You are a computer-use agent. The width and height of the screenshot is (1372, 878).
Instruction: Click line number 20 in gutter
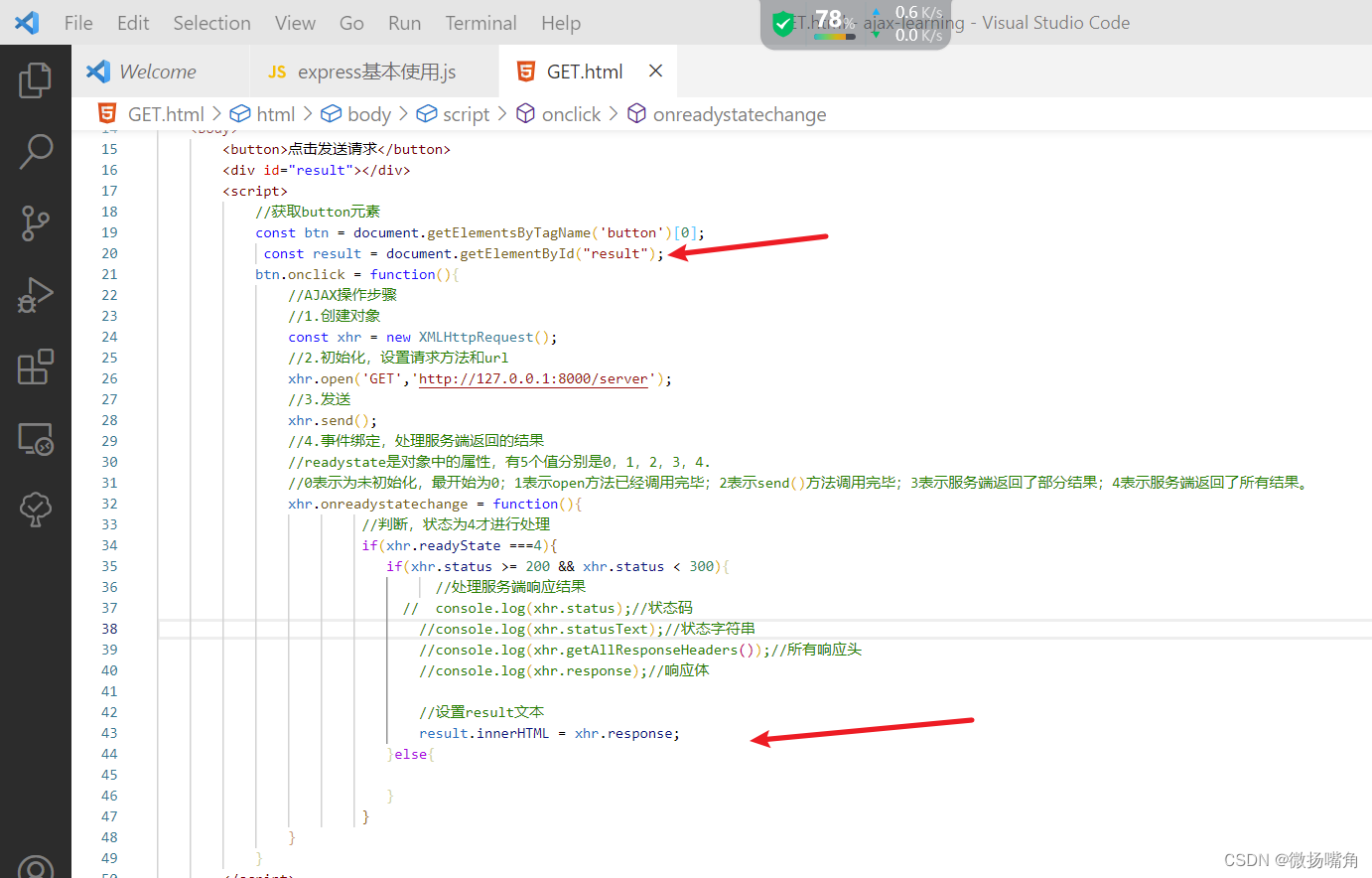tap(109, 253)
